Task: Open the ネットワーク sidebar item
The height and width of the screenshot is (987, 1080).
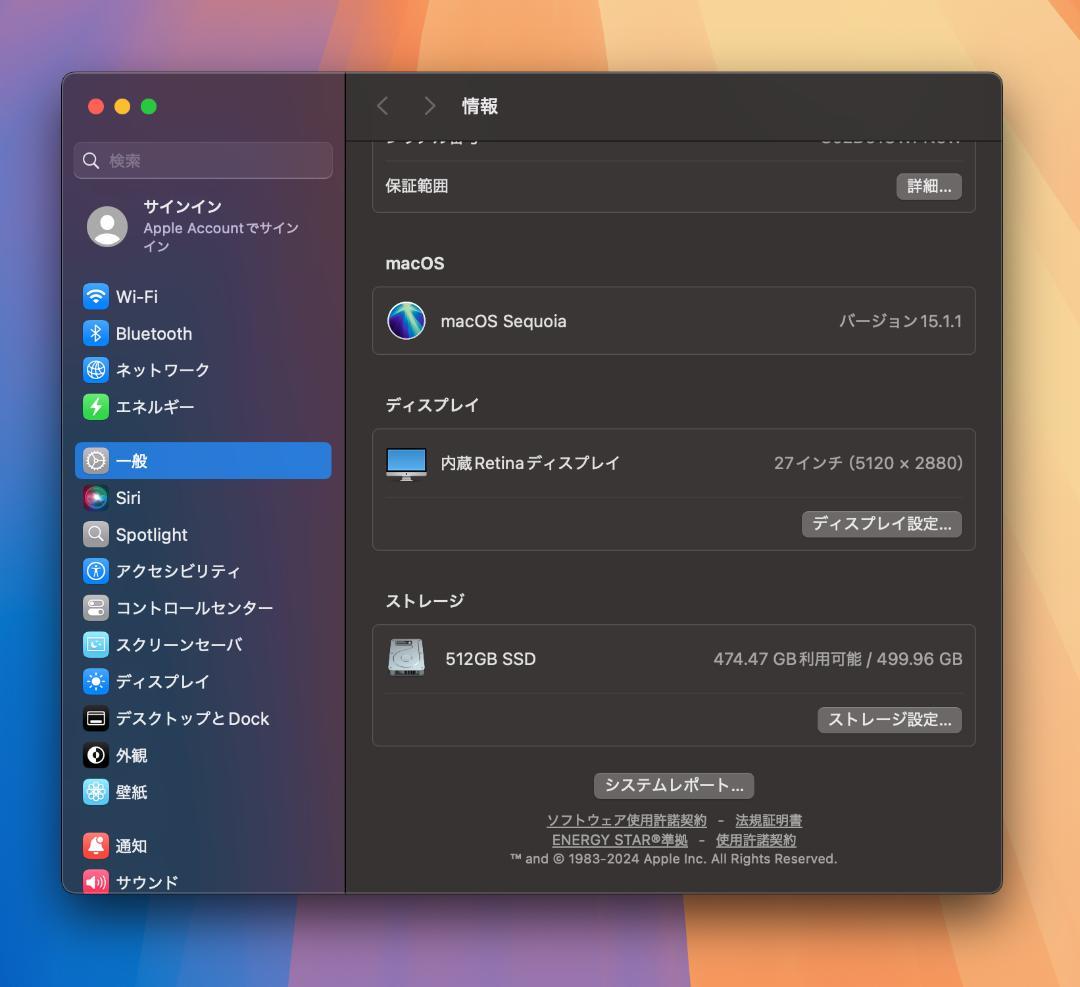Action: (x=203, y=370)
